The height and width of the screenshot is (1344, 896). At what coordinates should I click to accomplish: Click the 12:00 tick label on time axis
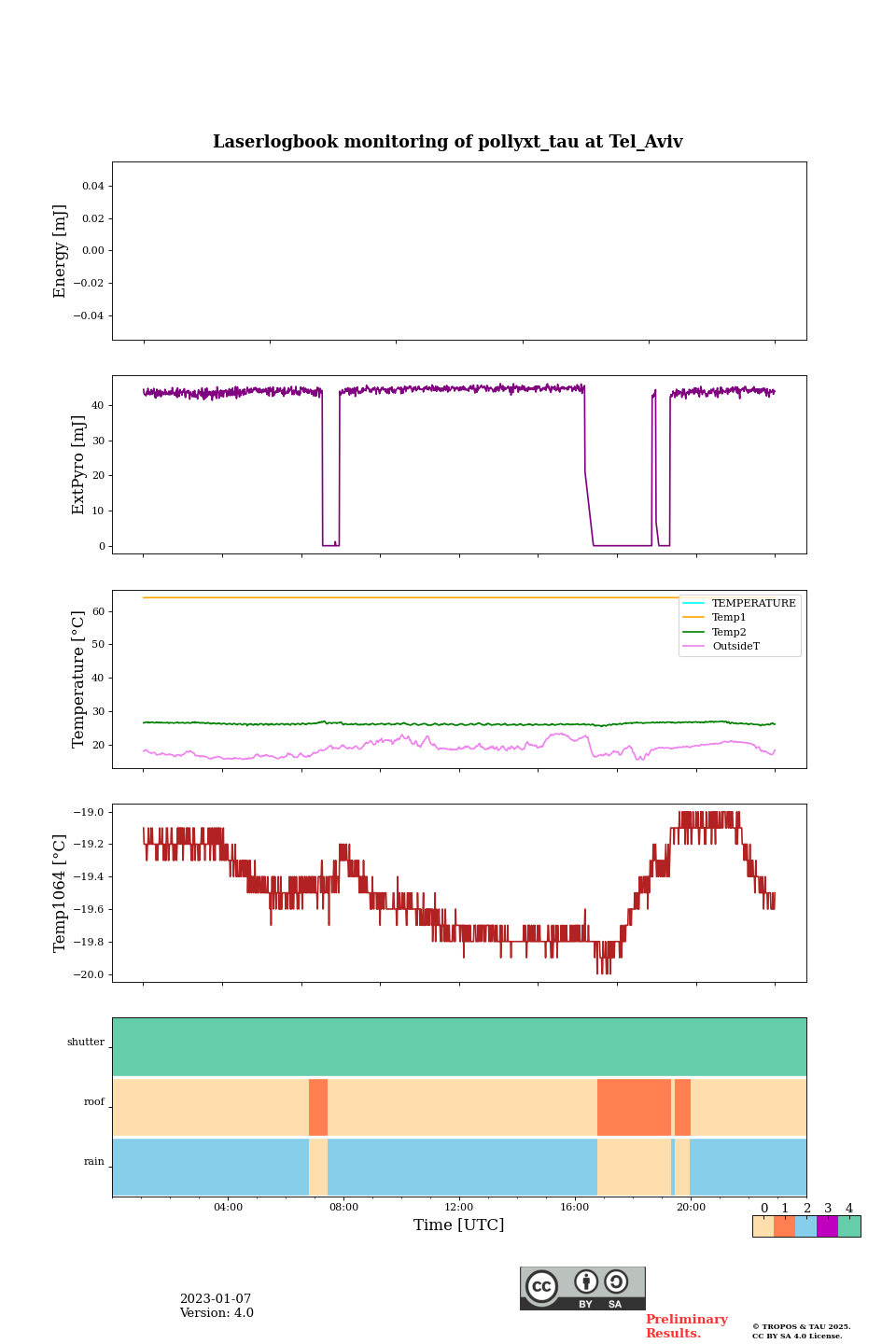[x=459, y=1208]
